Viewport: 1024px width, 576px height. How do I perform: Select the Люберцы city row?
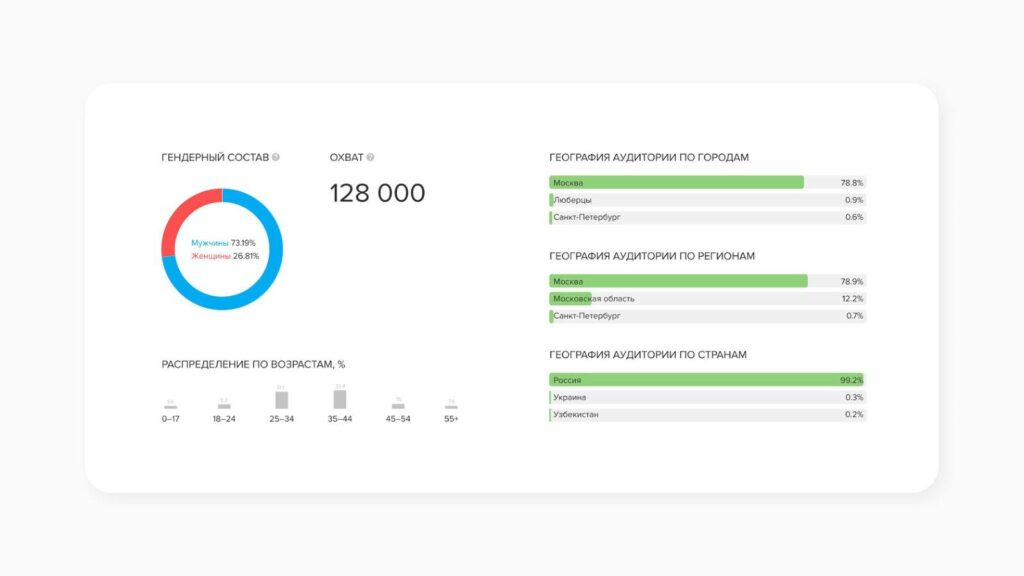coord(707,200)
